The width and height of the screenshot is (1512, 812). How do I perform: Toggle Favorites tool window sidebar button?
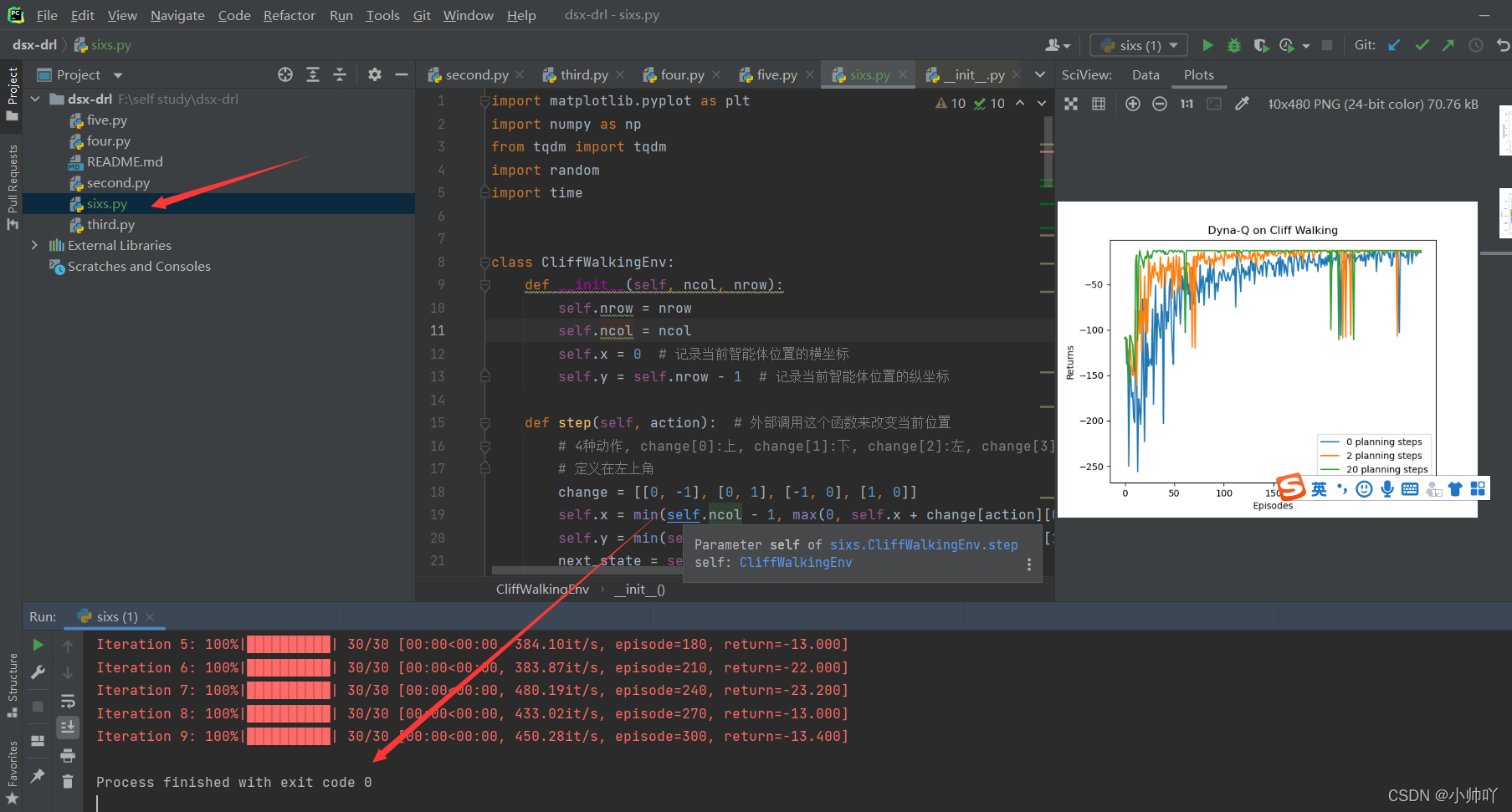point(12,772)
